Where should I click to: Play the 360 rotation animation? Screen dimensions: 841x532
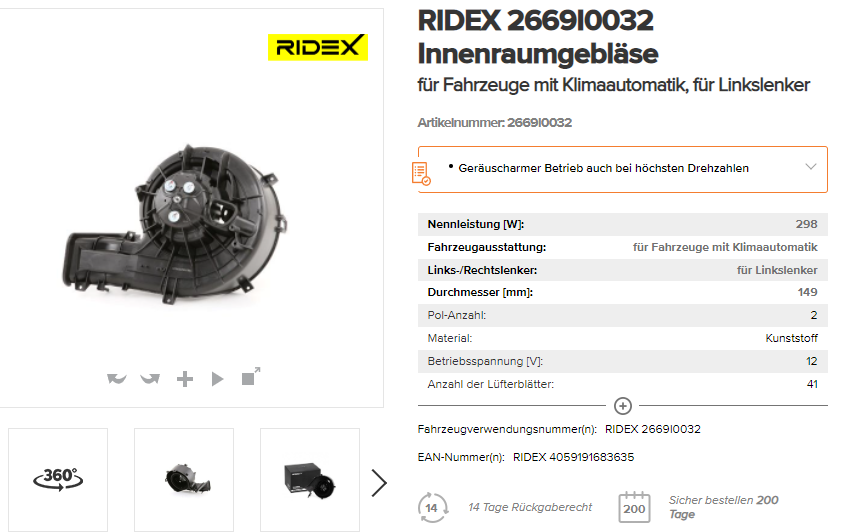(x=217, y=379)
